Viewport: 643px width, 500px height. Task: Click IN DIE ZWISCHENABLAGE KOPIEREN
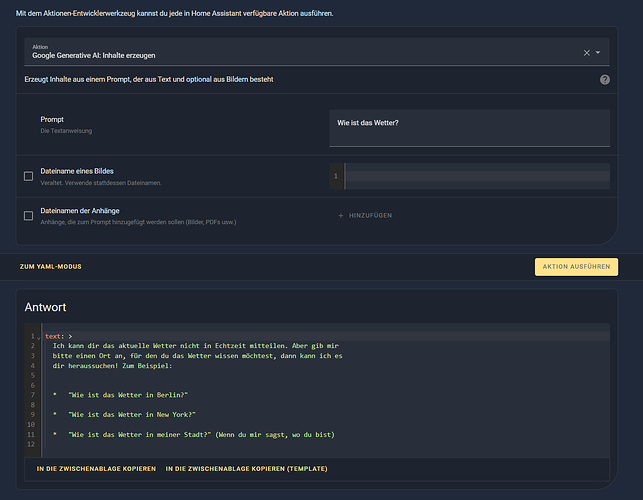click(96, 468)
